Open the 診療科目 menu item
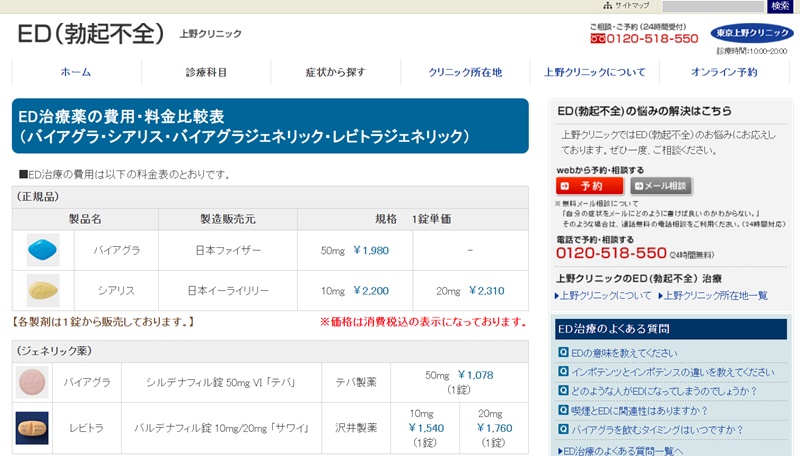 coord(206,72)
